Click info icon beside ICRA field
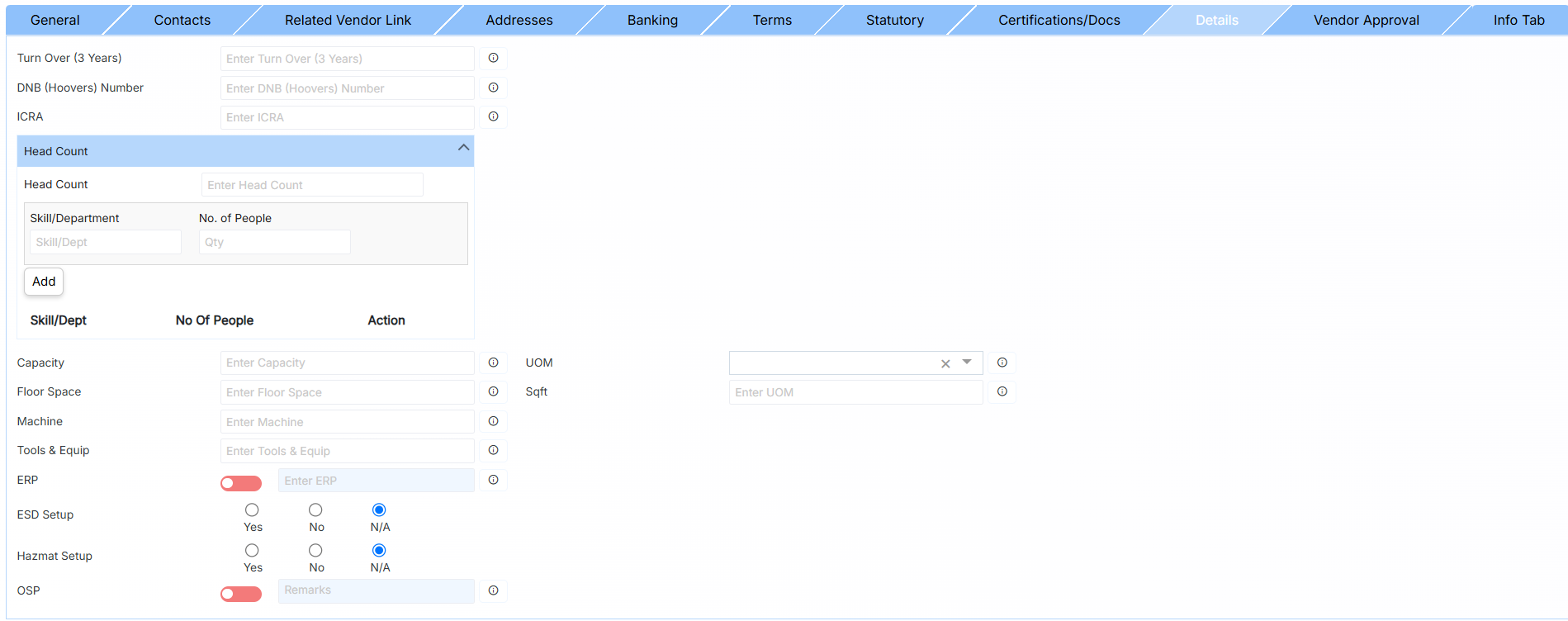Viewport: 1568px width, 621px height. point(493,116)
